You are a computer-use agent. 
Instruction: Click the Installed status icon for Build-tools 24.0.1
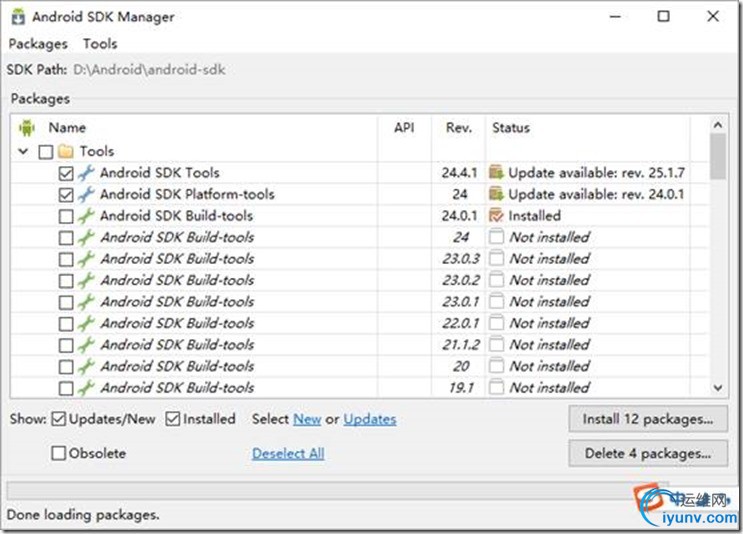pos(496,216)
